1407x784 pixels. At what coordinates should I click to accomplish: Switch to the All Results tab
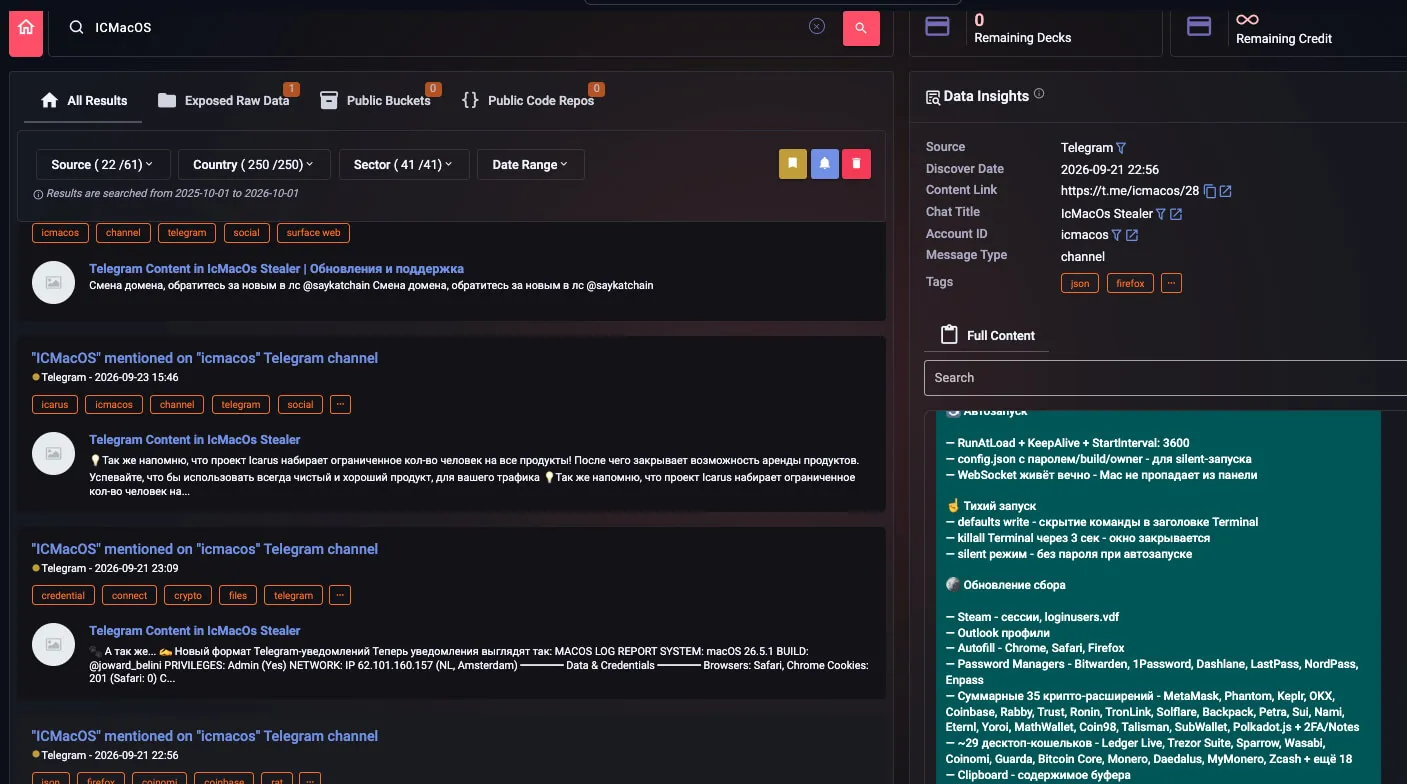[x=84, y=101]
